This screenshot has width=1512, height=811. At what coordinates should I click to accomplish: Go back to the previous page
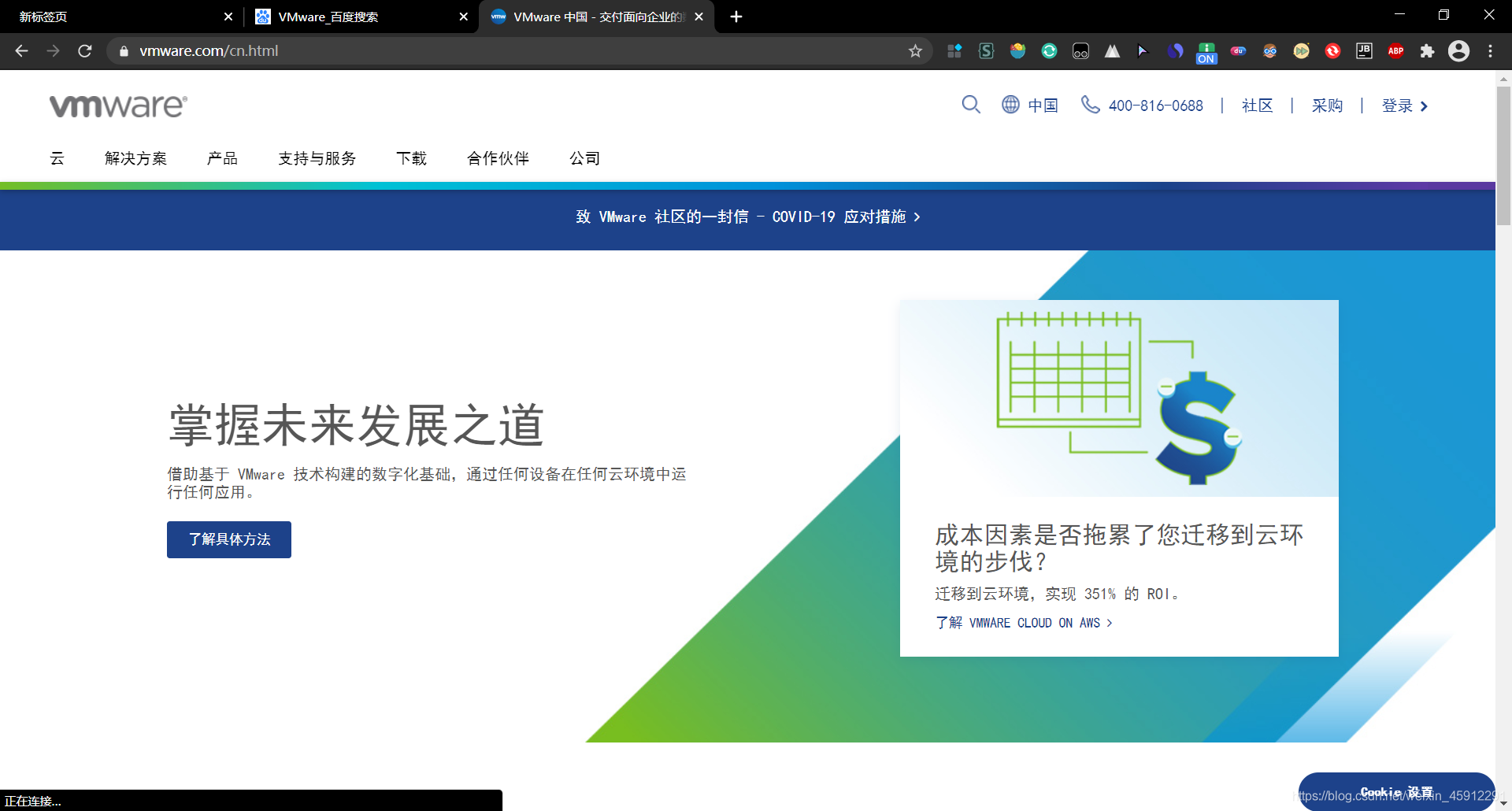tap(22, 51)
